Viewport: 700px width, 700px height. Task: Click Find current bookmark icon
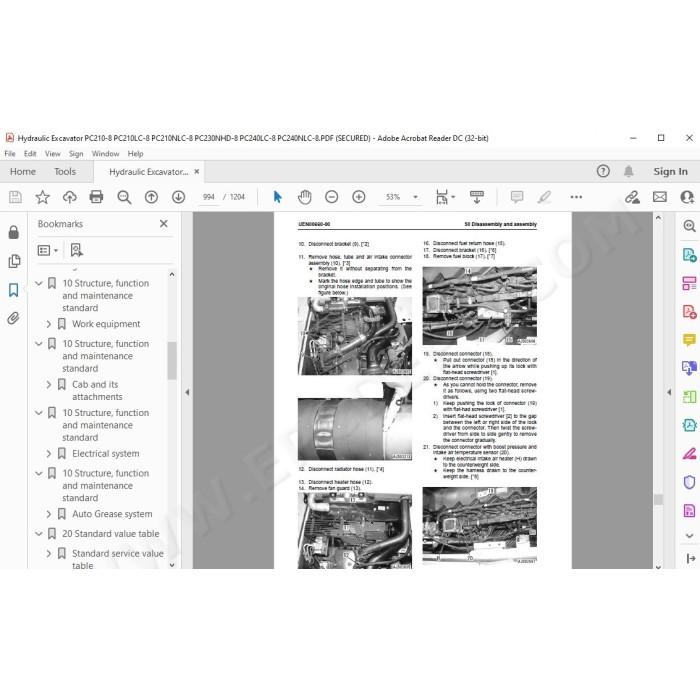click(77, 250)
